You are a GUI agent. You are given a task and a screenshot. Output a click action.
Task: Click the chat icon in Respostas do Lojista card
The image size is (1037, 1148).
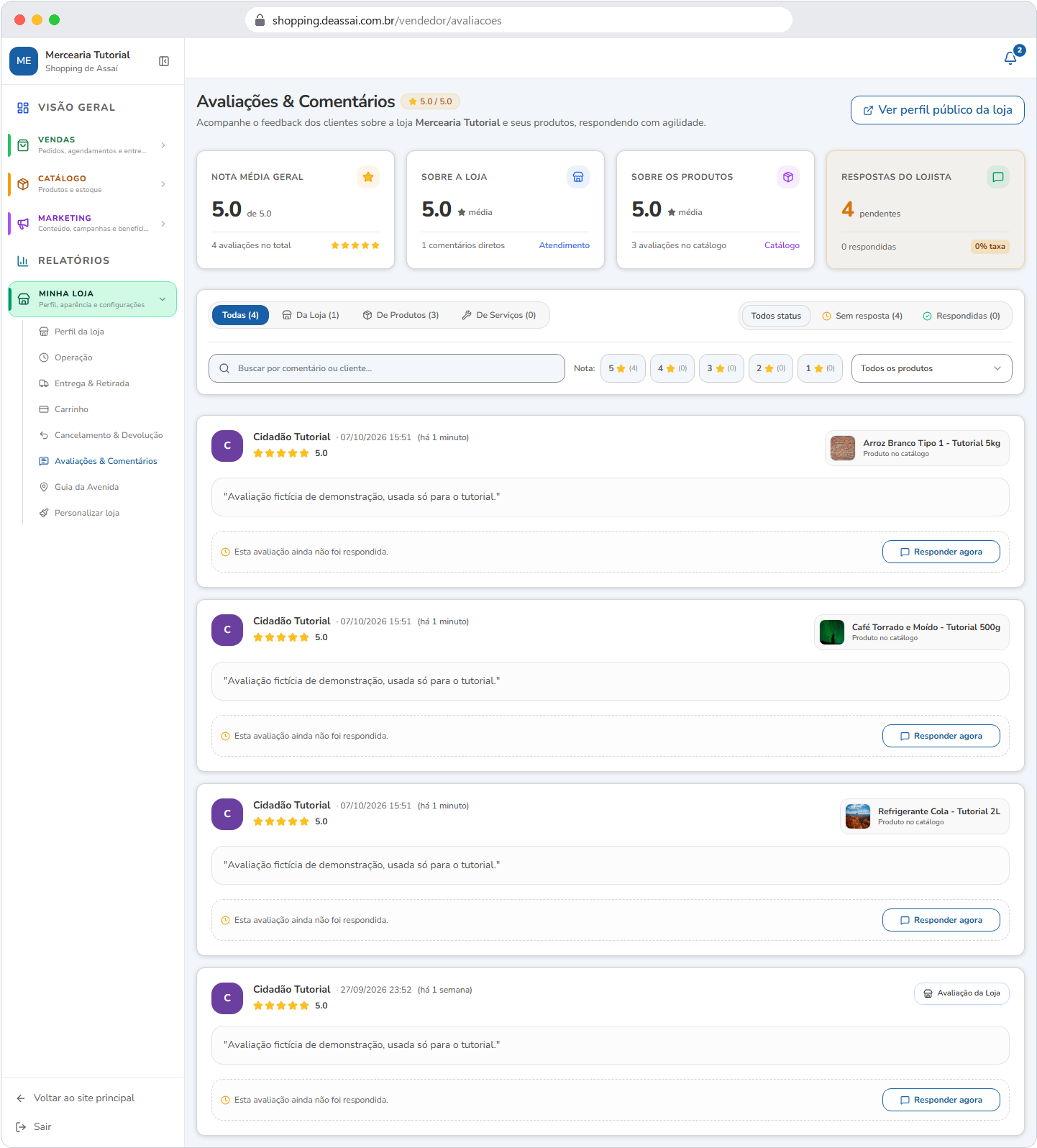click(998, 177)
